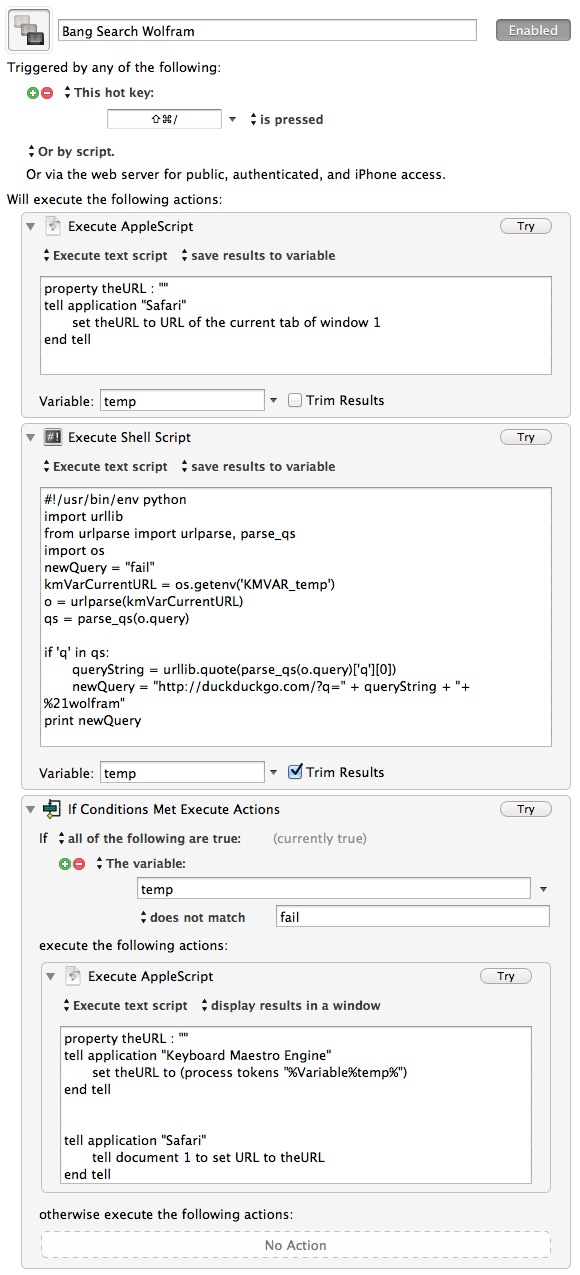580x1275 pixels.
Task: Click red minus to remove hot key trigger
Action: [x=46, y=93]
